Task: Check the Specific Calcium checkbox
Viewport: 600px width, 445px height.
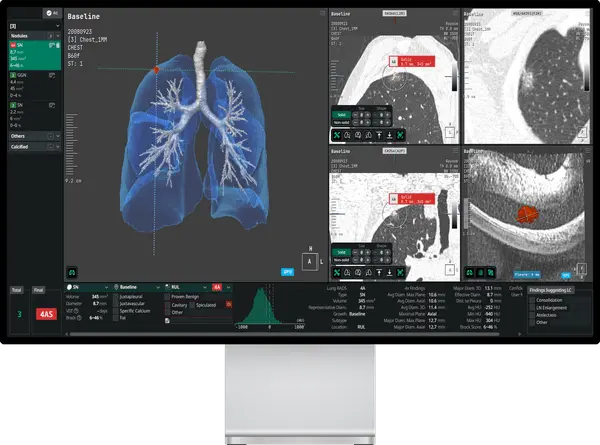Action: pos(116,311)
